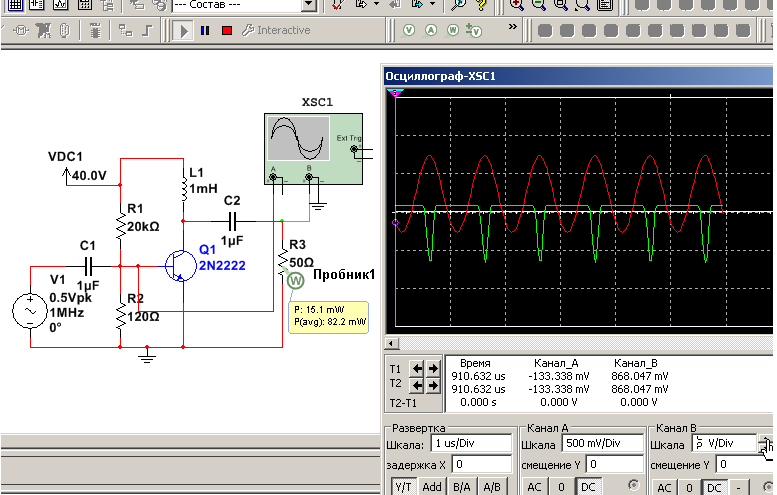
Task: Click the Run simulation play button
Action: coord(184,31)
